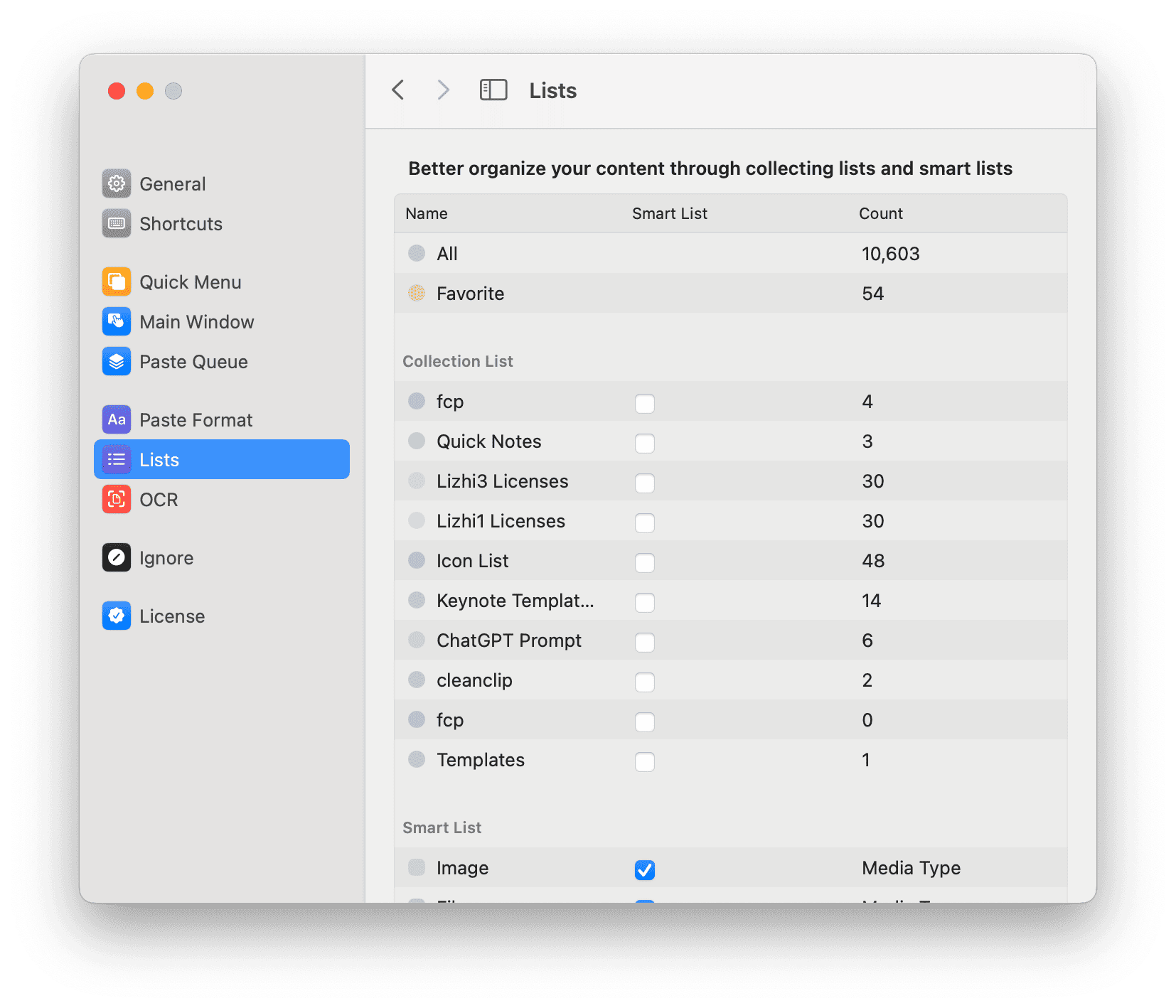This screenshot has width=1176, height=1008.
Task: Open License badge icon
Action: click(x=117, y=616)
